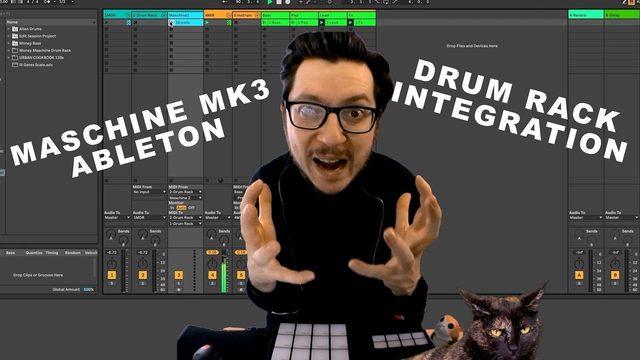Stop clips on the 5 Instrum track's first slot

[236, 22]
